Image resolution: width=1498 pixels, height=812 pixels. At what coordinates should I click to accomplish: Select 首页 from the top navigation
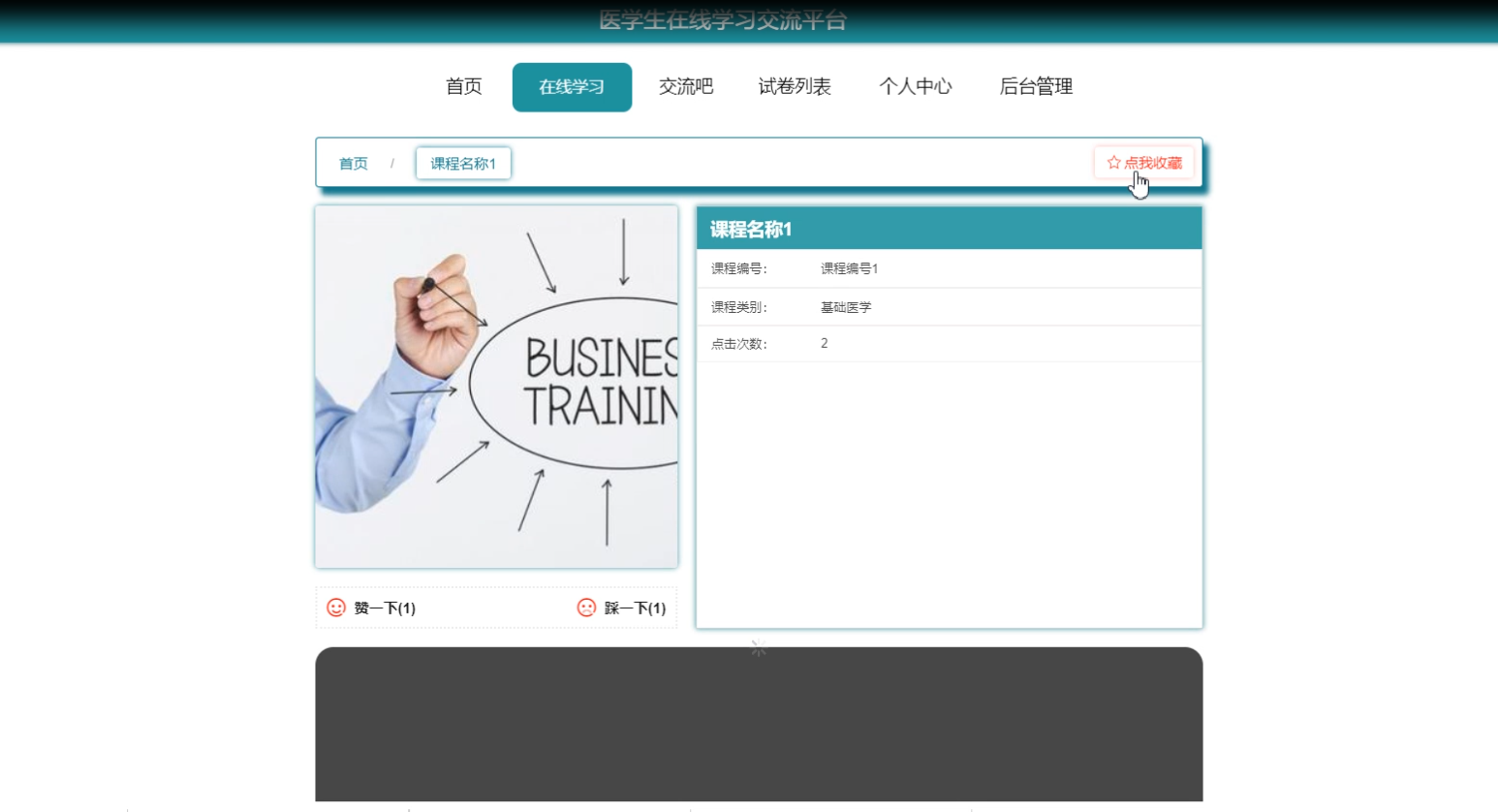pos(463,86)
